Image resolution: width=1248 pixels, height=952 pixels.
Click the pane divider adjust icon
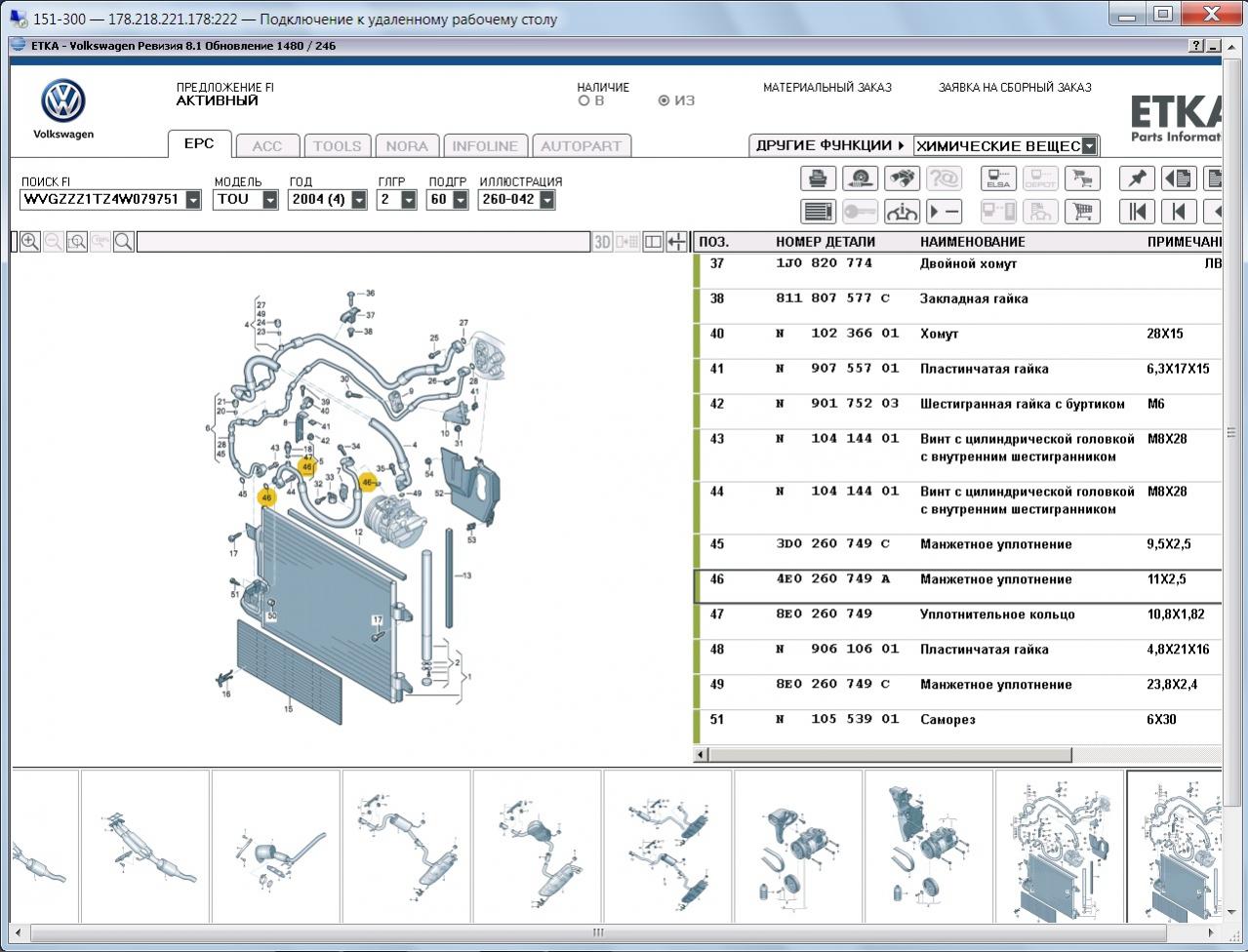pos(677,242)
